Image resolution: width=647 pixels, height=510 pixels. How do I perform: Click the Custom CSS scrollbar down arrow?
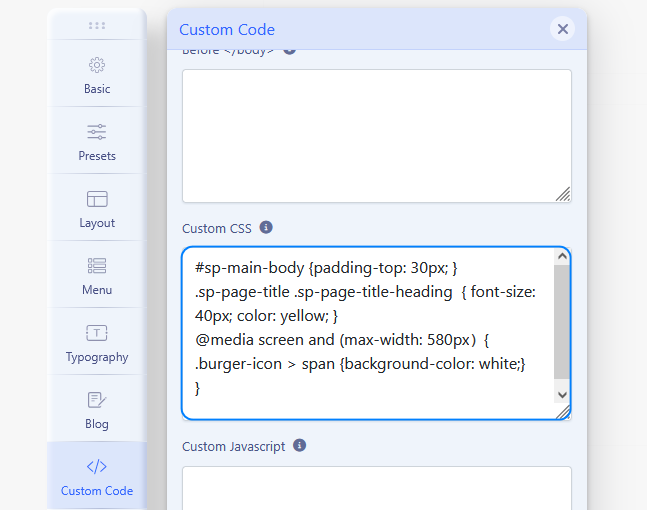coord(562,395)
